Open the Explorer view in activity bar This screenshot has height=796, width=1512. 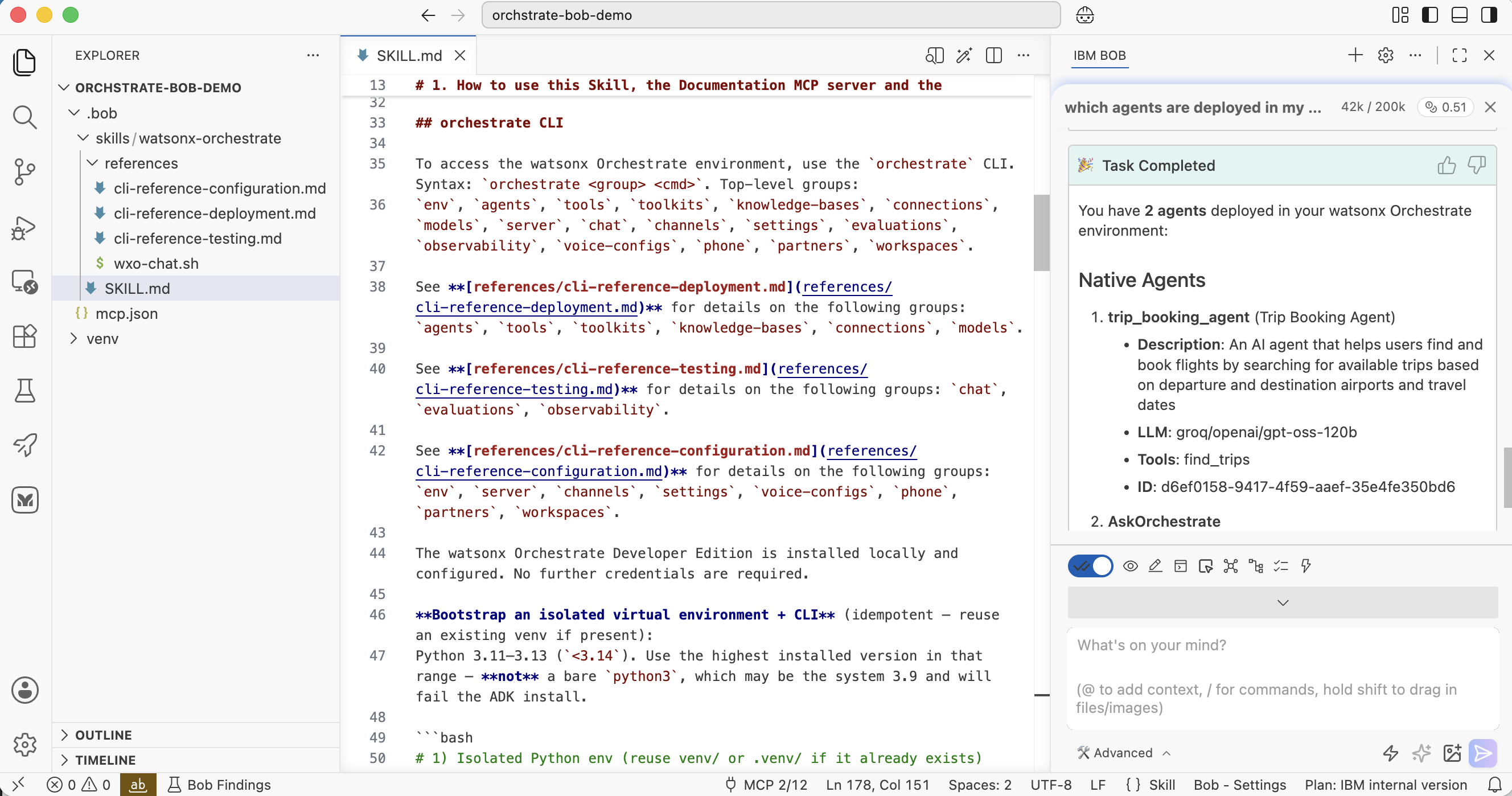click(24, 62)
